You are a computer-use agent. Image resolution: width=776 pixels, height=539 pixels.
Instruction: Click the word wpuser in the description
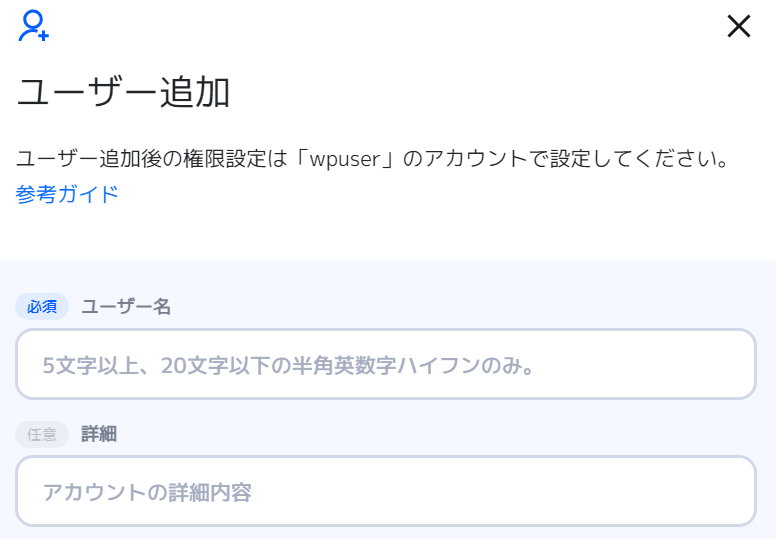click(x=345, y=160)
